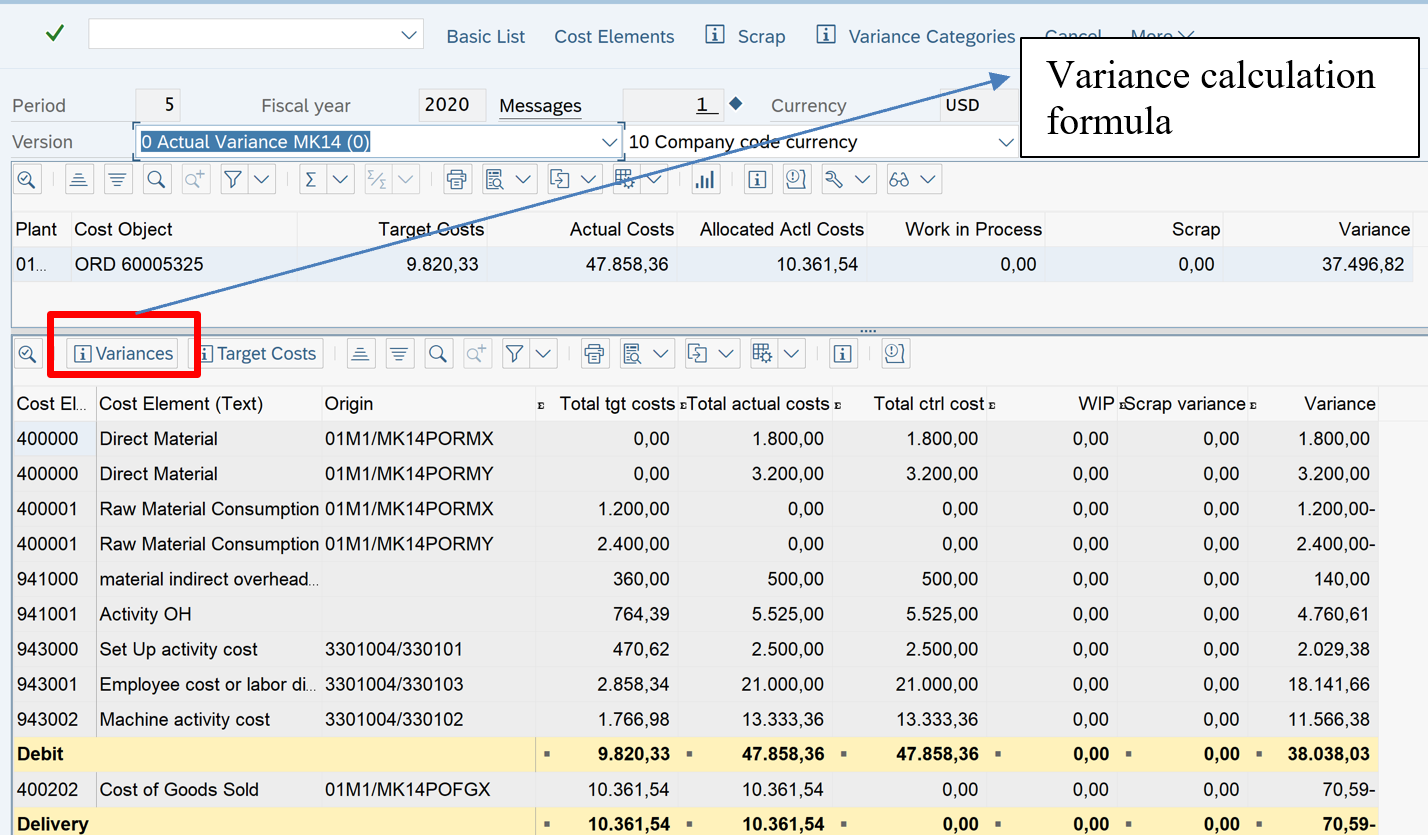Click sort ascending icon in lower toolbar

361,353
